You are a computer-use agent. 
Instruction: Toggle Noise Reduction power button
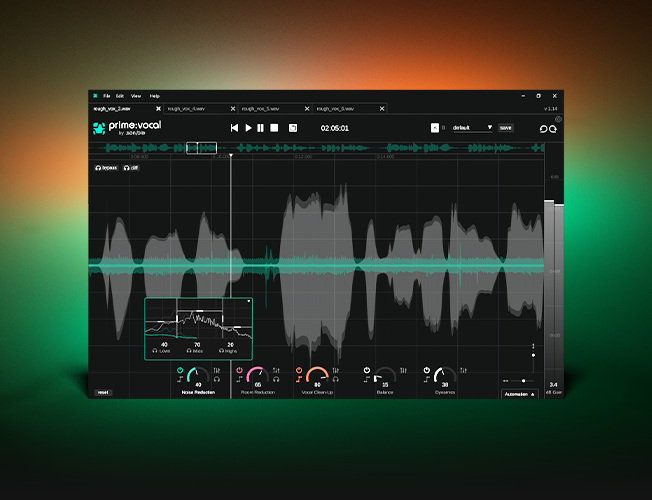click(180, 370)
